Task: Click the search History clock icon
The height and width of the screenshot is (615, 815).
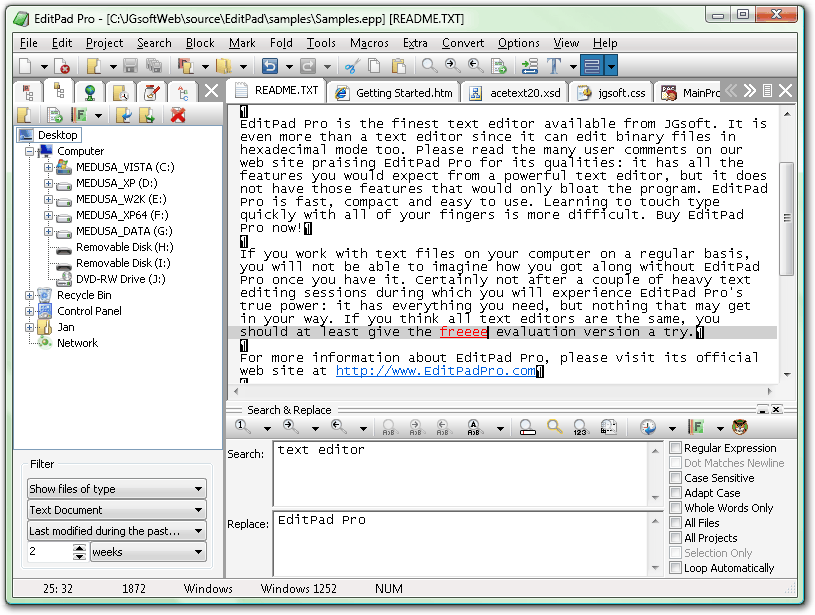Action: pyautogui.click(x=648, y=427)
